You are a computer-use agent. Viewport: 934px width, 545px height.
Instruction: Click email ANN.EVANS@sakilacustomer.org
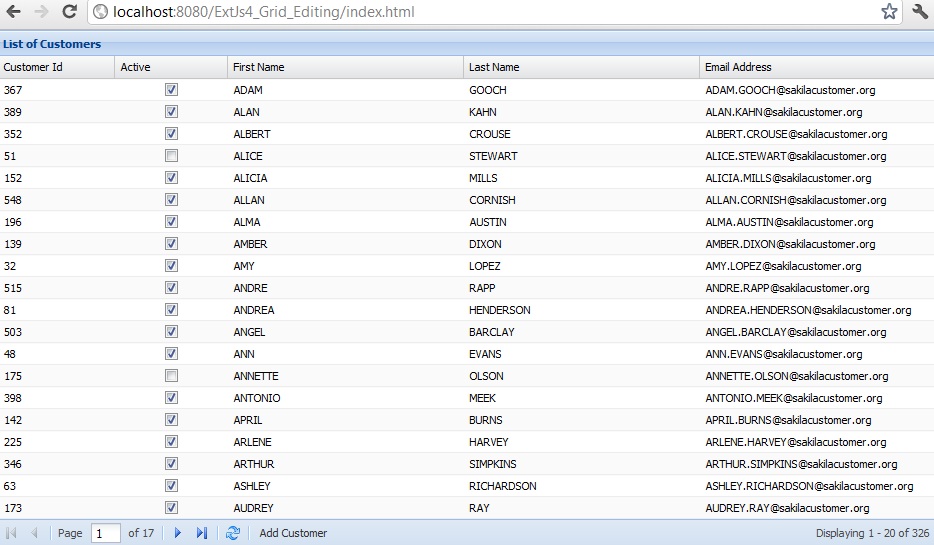[x=784, y=354]
